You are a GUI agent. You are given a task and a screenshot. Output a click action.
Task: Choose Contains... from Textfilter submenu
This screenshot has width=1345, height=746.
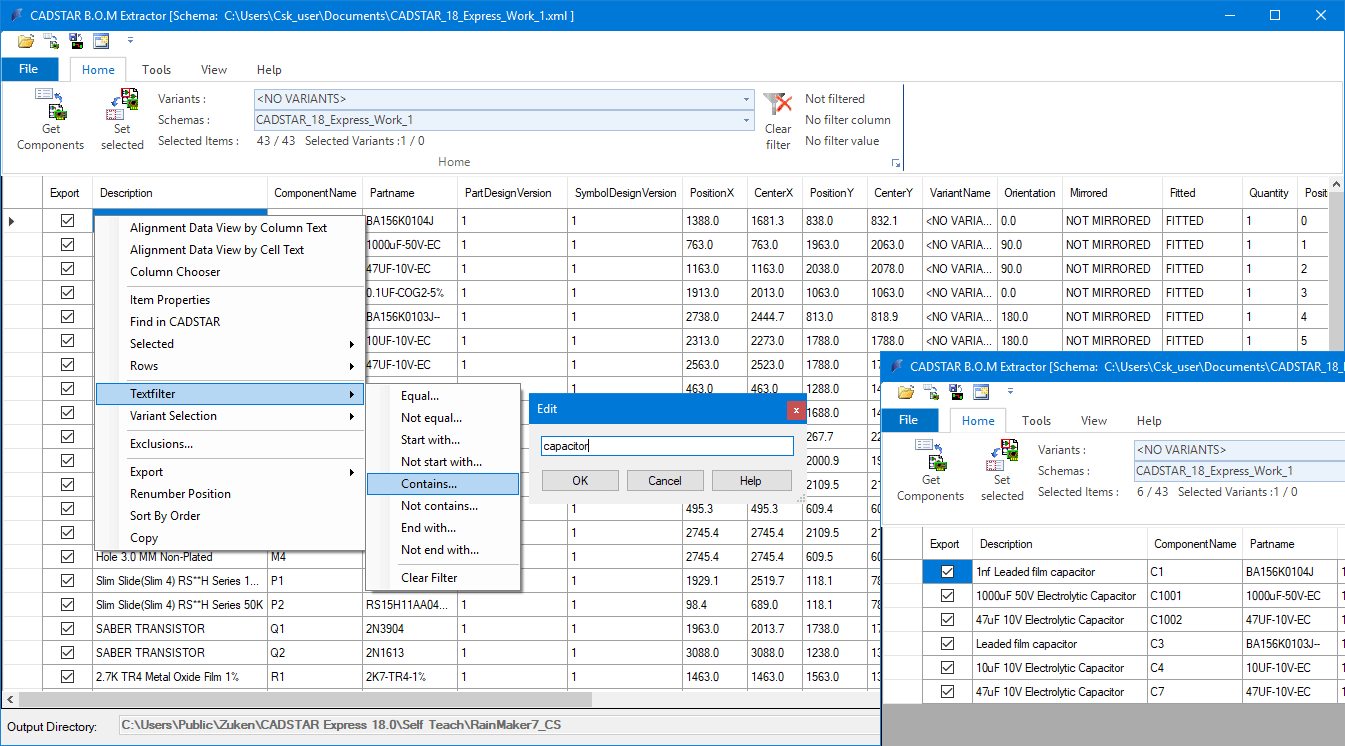[443, 484]
